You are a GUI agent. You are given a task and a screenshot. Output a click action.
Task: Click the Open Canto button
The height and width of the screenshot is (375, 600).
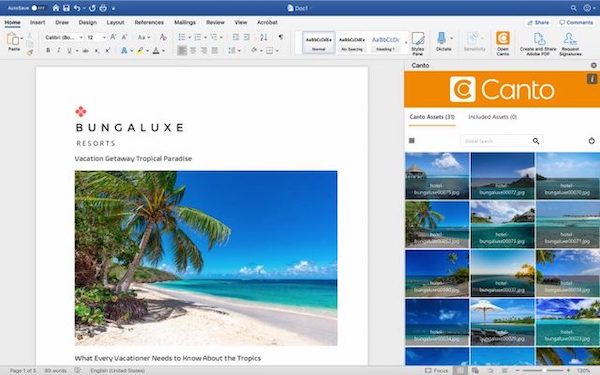(x=502, y=44)
